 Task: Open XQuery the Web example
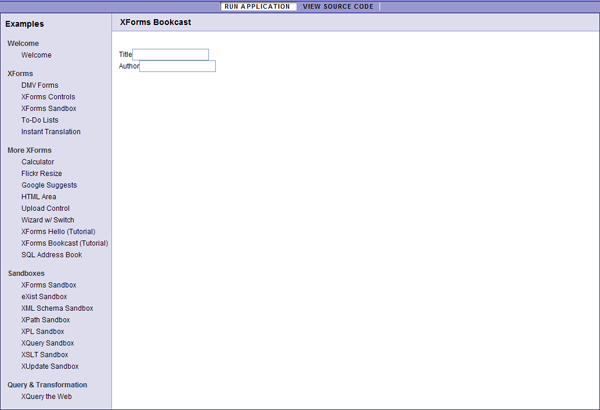[x=46, y=396]
